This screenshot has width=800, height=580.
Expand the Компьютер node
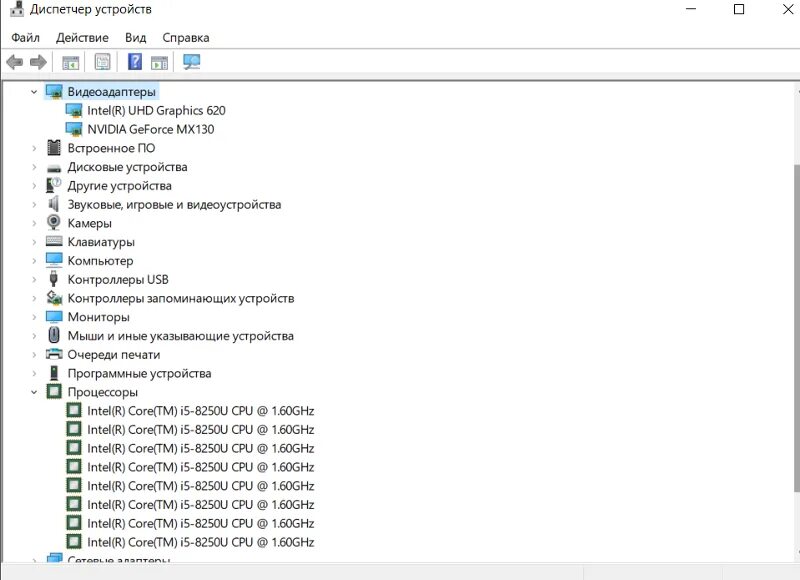coord(34,261)
